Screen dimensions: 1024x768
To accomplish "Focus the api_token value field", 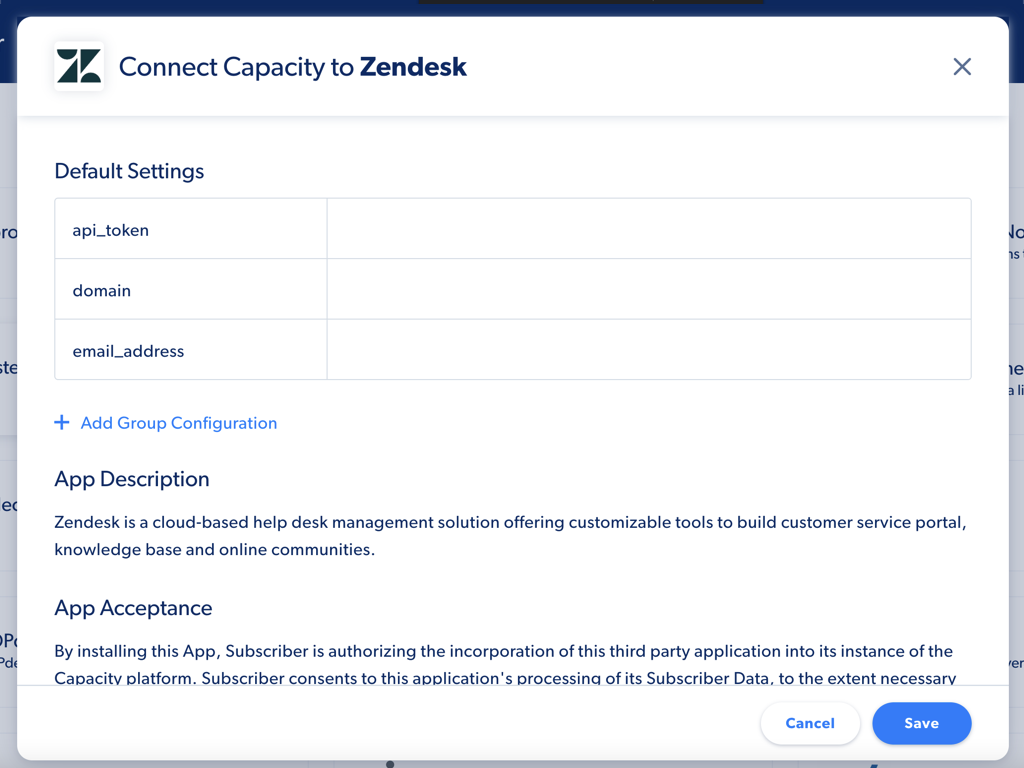I will coord(648,229).
